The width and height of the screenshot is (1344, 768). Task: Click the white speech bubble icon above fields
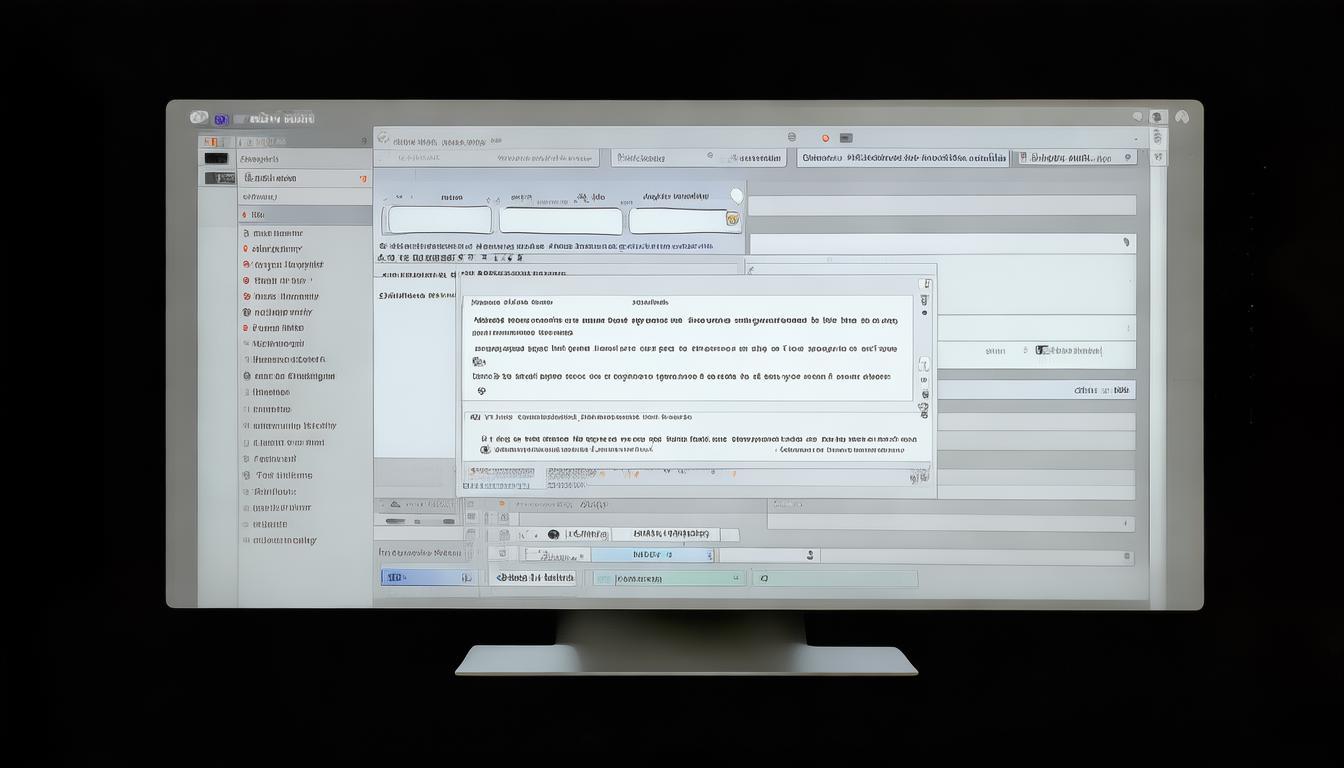pos(737,196)
